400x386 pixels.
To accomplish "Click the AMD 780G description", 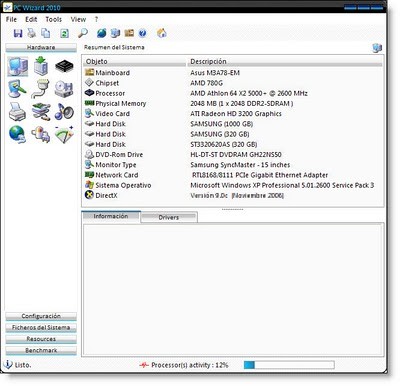I will pyautogui.click(x=206, y=83).
